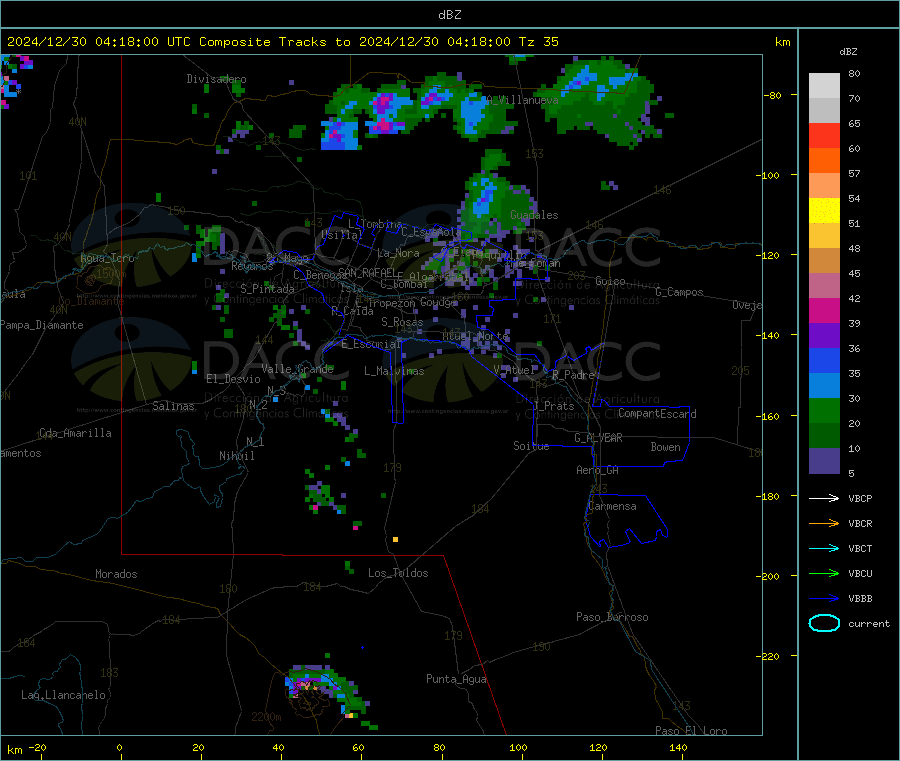Screen dimensions: 900x761
Task: Click the blue VBBB arrow legend icon
Action: (x=824, y=598)
